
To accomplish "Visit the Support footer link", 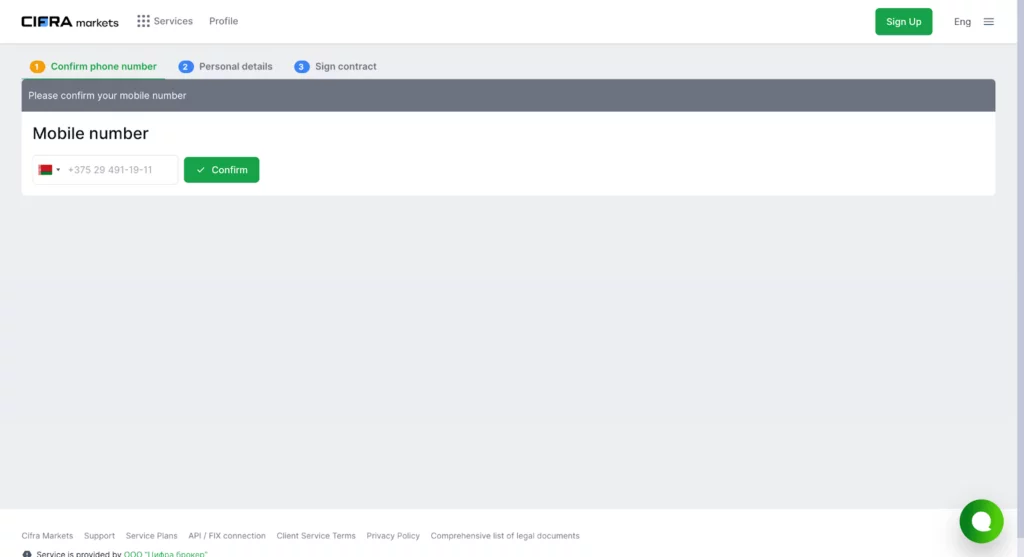I will 99,536.
